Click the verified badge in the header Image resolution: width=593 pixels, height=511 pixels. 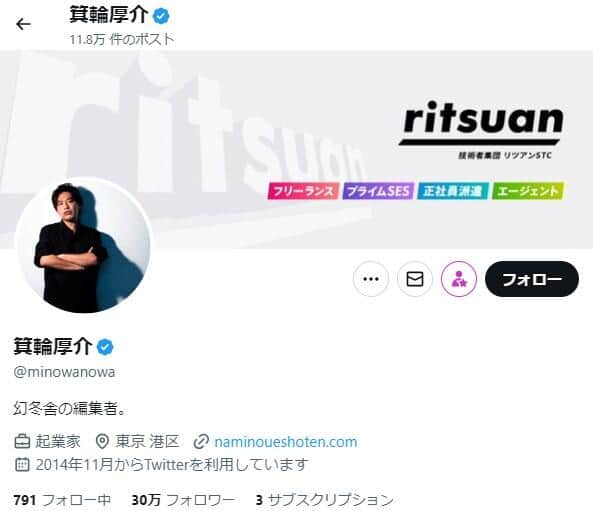161,16
